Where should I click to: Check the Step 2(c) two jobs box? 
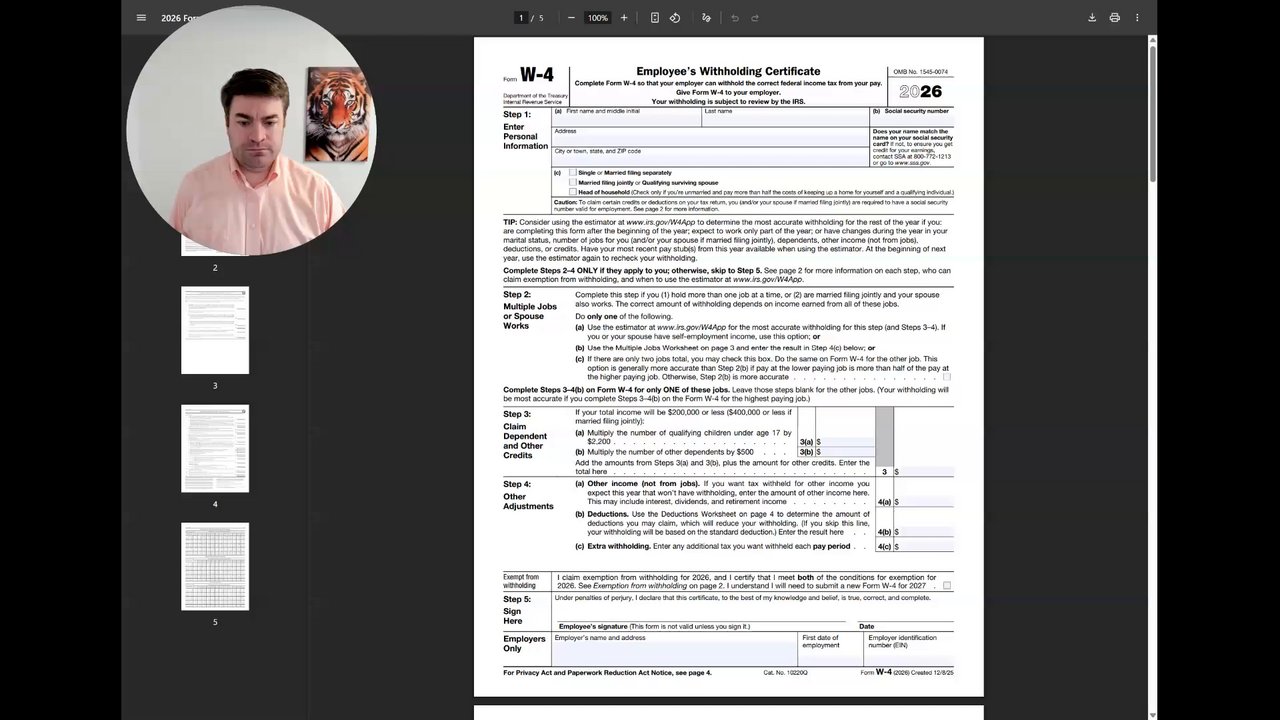(947, 377)
